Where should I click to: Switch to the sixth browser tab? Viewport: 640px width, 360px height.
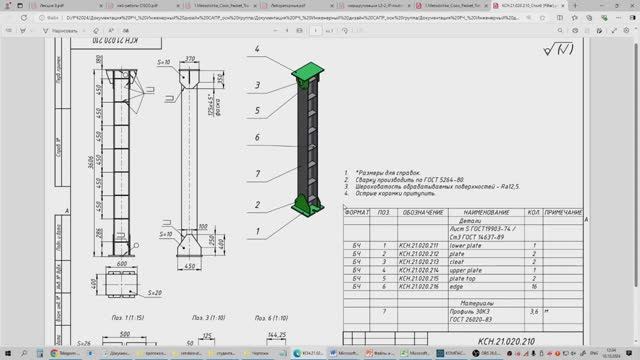click(450, 6)
